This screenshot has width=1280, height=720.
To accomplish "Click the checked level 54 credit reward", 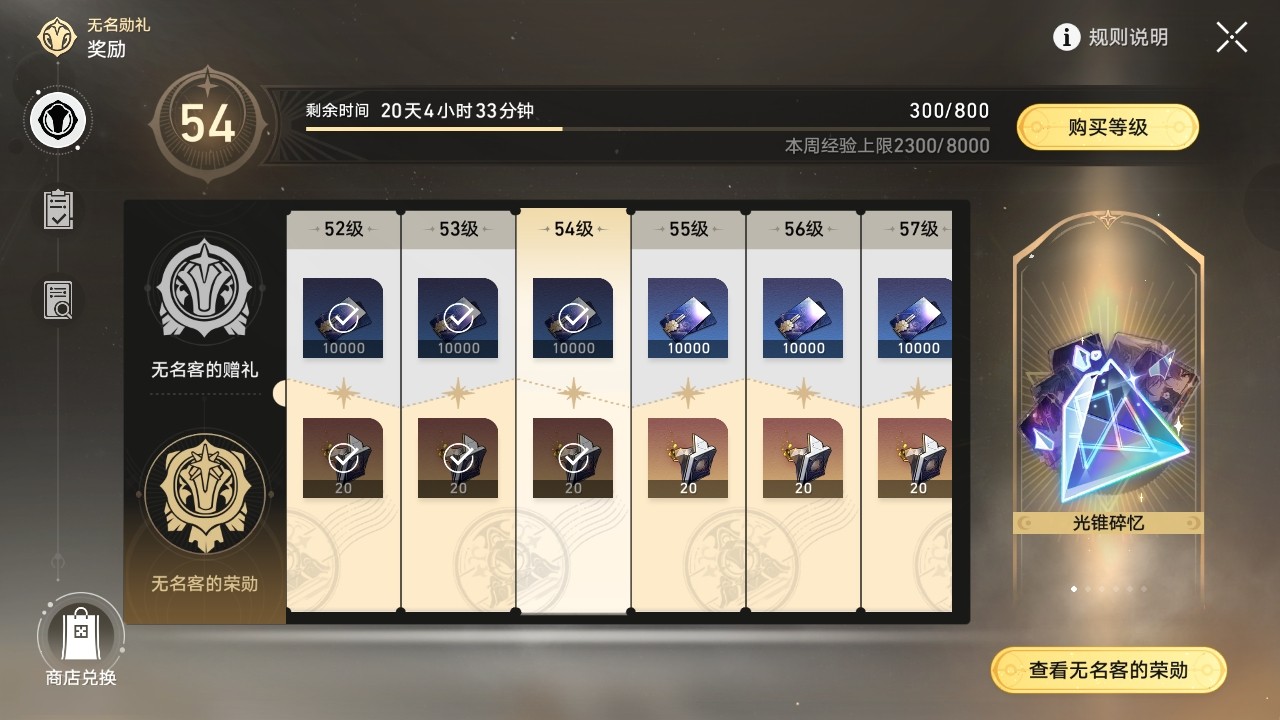I will (573, 318).
